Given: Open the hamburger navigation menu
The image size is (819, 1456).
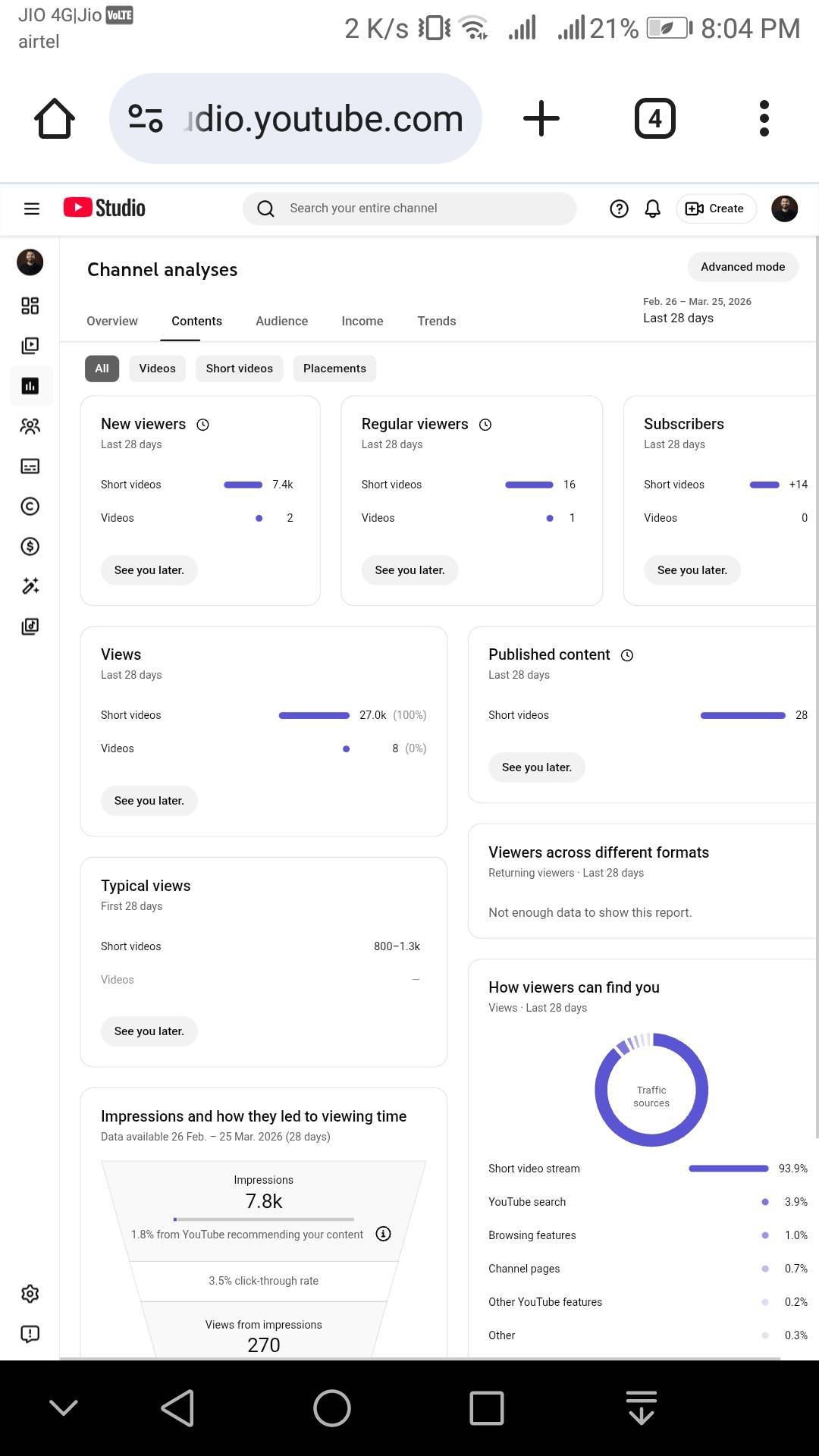Looking at the screenshot, I should [31, 209].
